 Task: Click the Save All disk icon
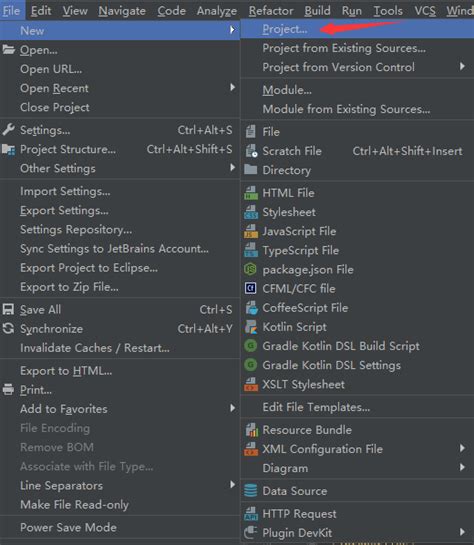[8, 309]
